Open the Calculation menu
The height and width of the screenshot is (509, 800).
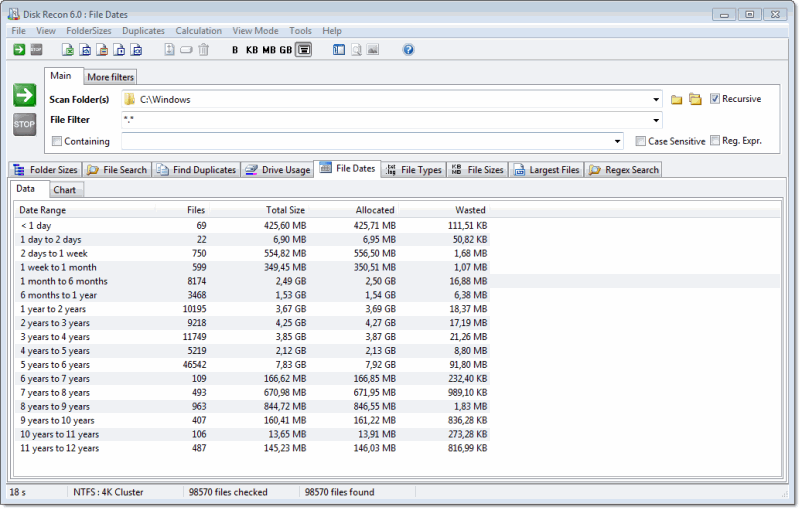(198, 31)
